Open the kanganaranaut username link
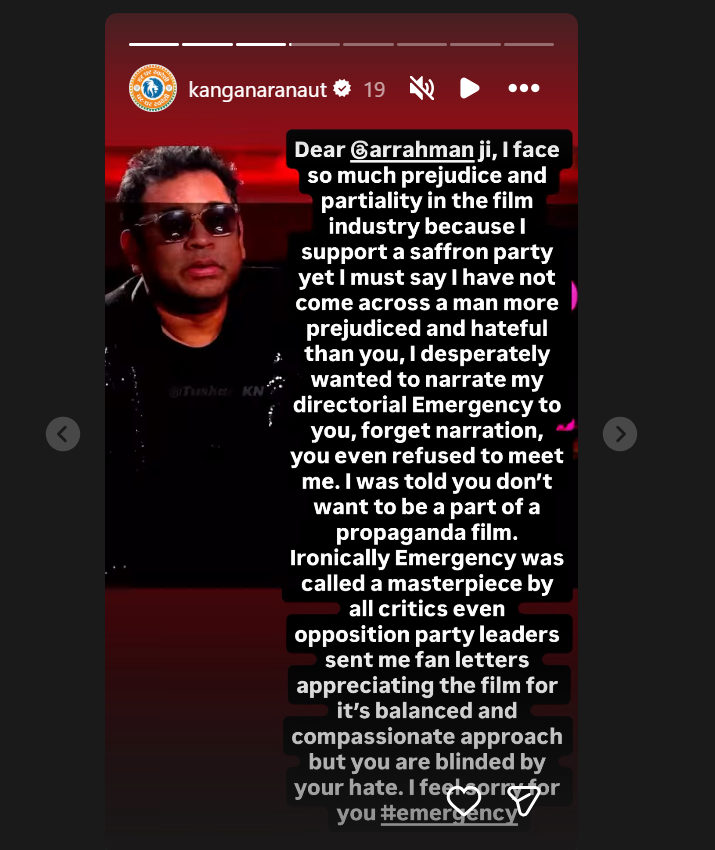 click(257, 89)
